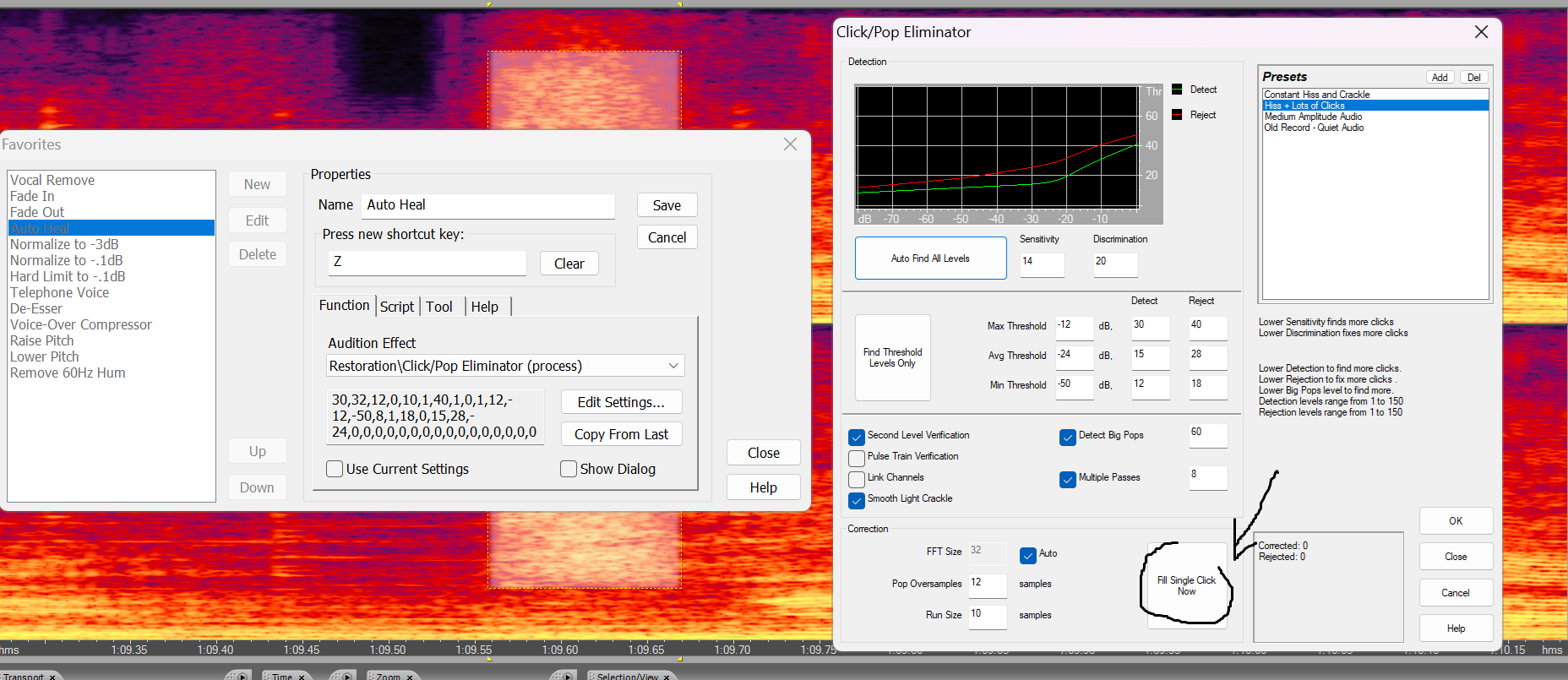The image size is (1568, 680).
Task: Click the Run Size field
Action: click(988, 616)
